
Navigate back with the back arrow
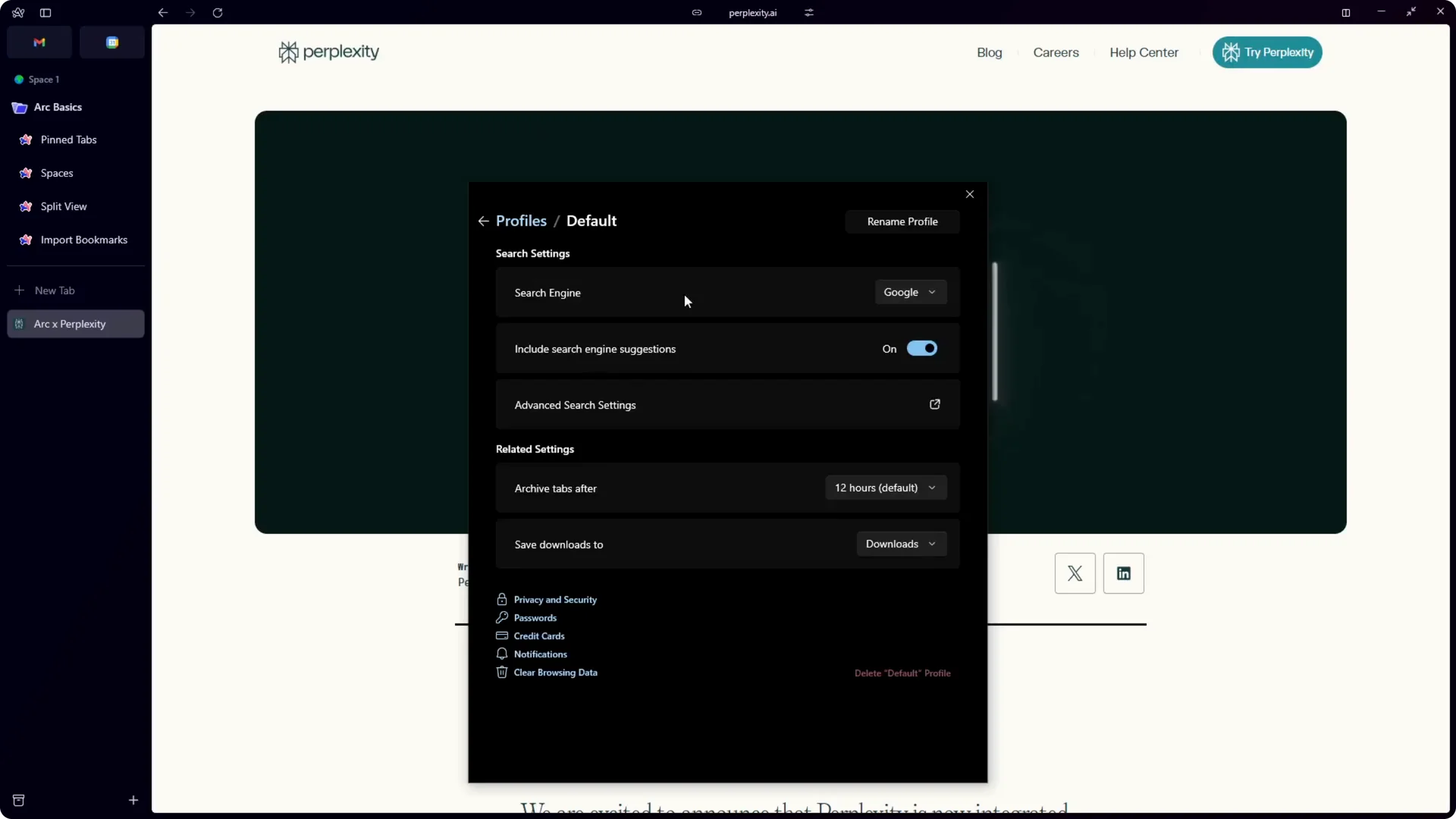point(162,12)
